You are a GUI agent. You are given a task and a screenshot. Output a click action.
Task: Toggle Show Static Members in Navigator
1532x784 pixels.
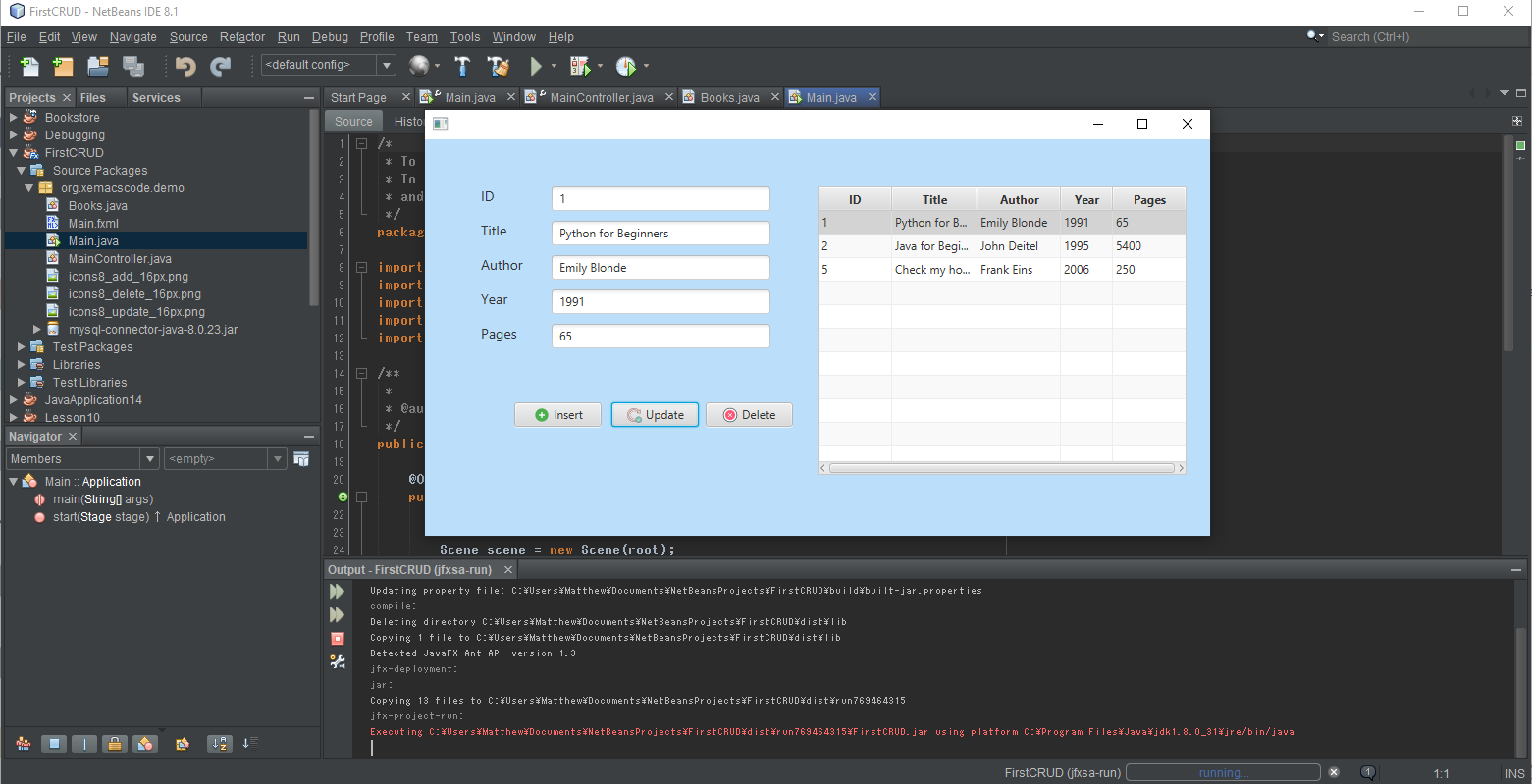tap(84, 744)
